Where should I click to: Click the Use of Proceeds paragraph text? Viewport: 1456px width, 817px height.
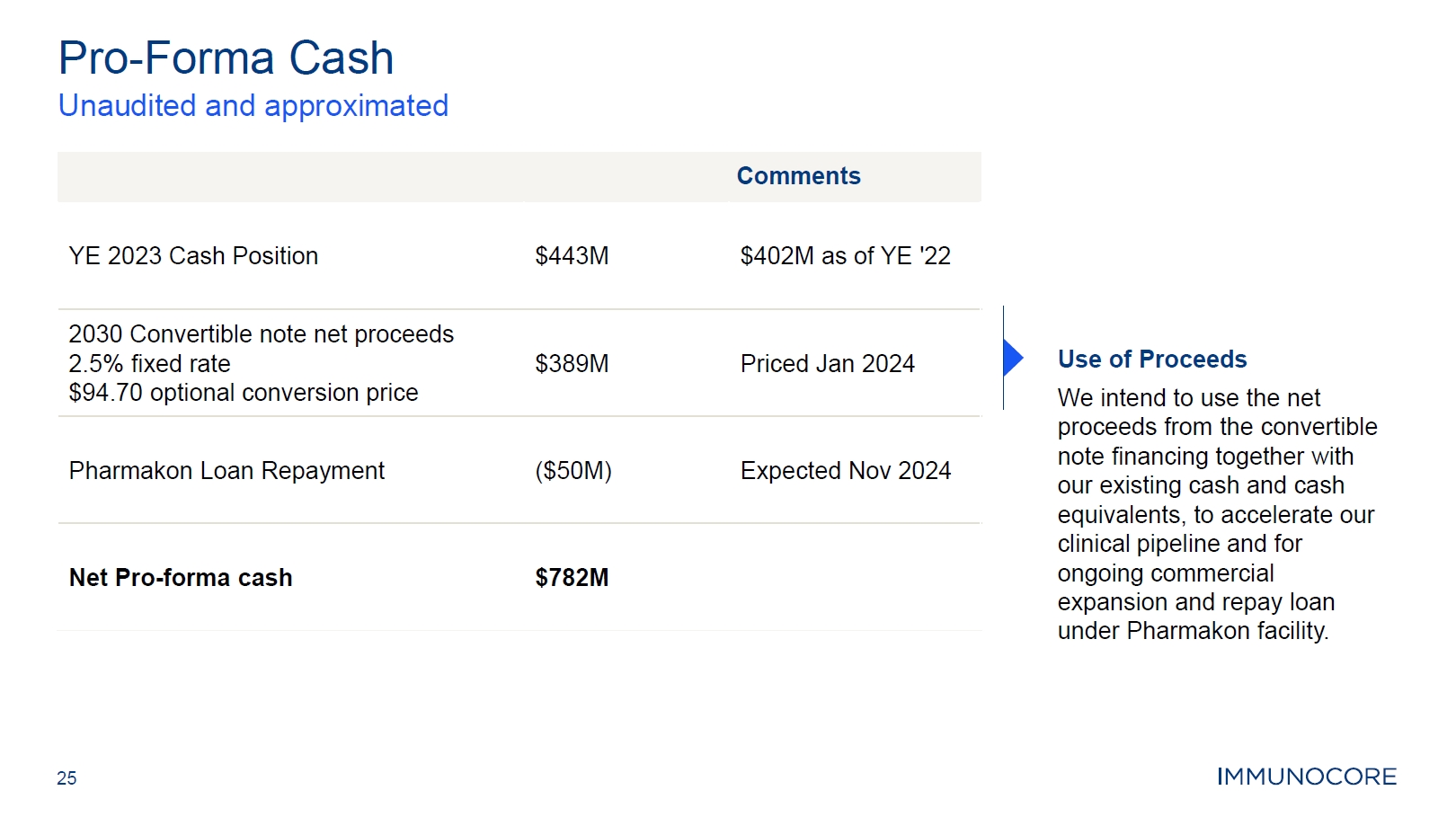(x=1218, y=514)
